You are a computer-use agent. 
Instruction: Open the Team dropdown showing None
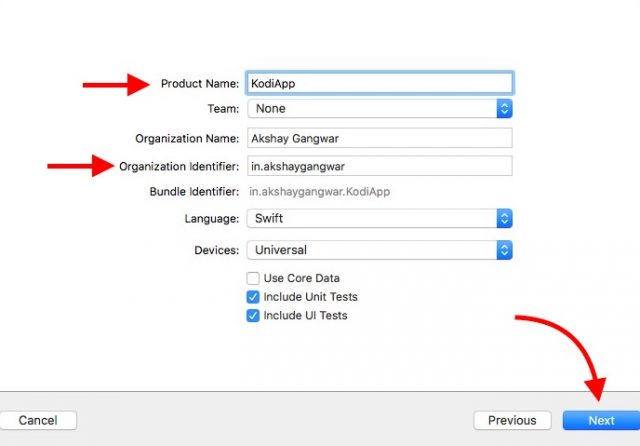pyautogui.click(x=380, y=109)
